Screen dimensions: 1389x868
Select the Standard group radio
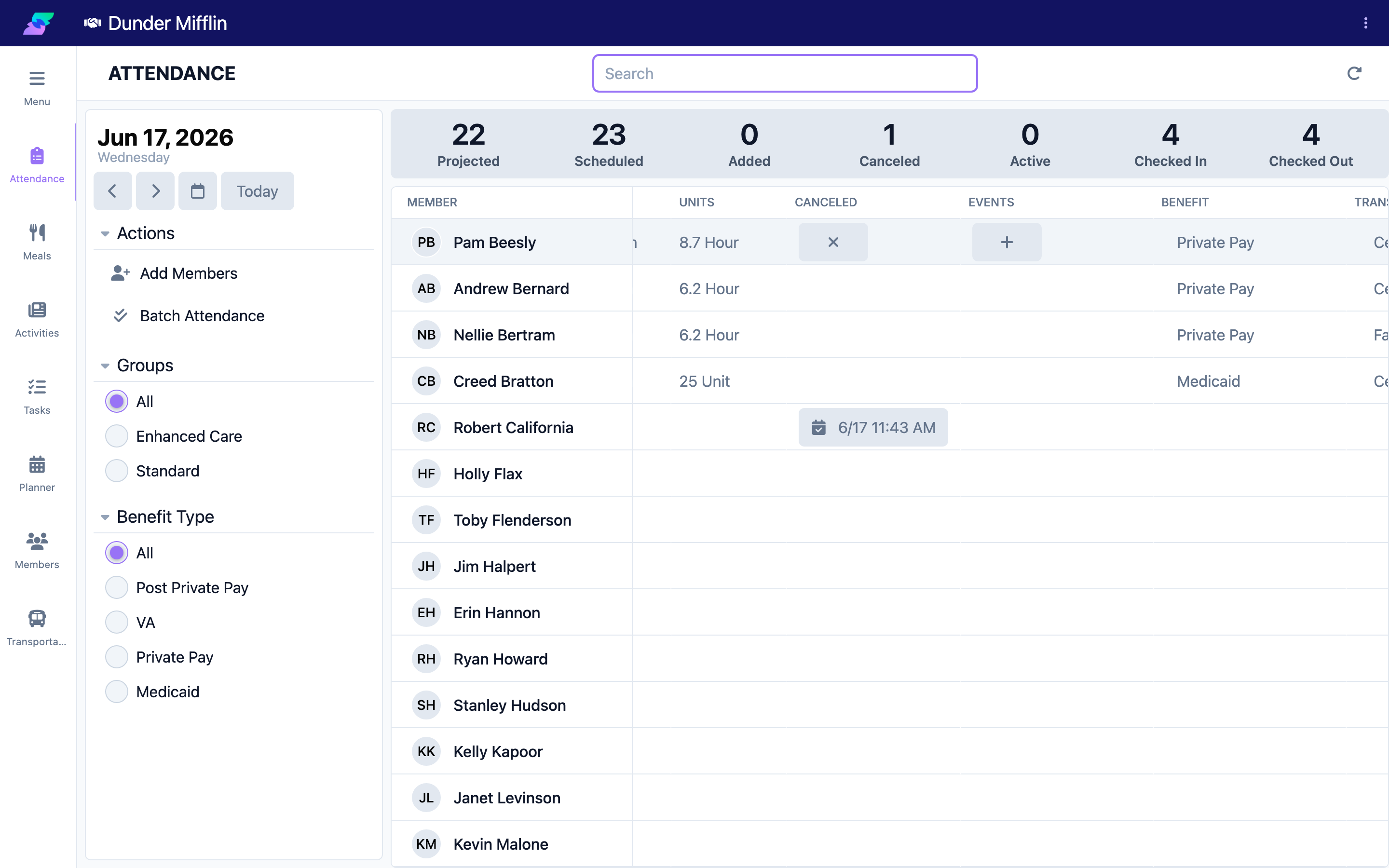[117, 471]
